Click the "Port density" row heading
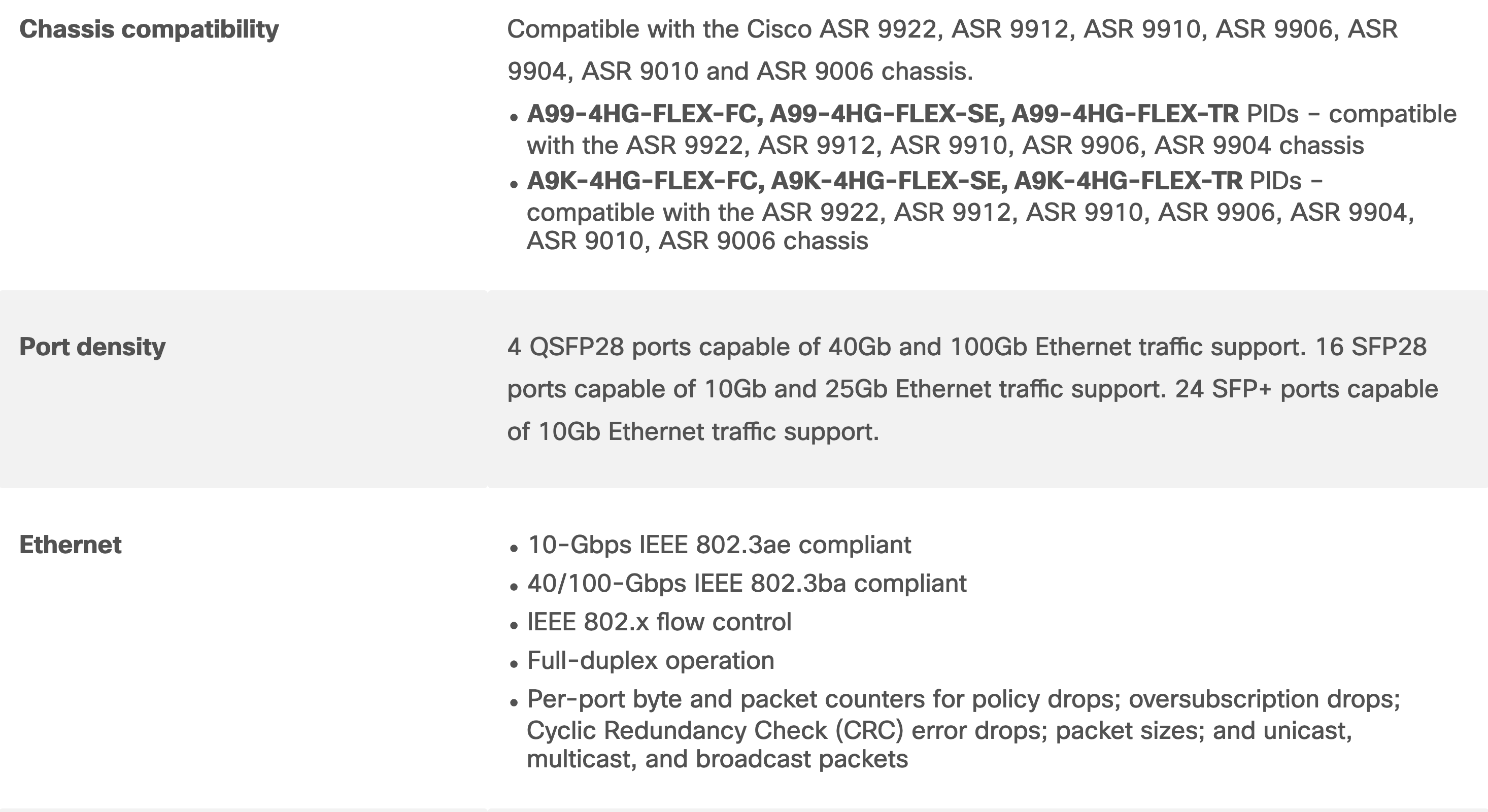This screenshot has height=812, width=1488. tap(92, 347)
